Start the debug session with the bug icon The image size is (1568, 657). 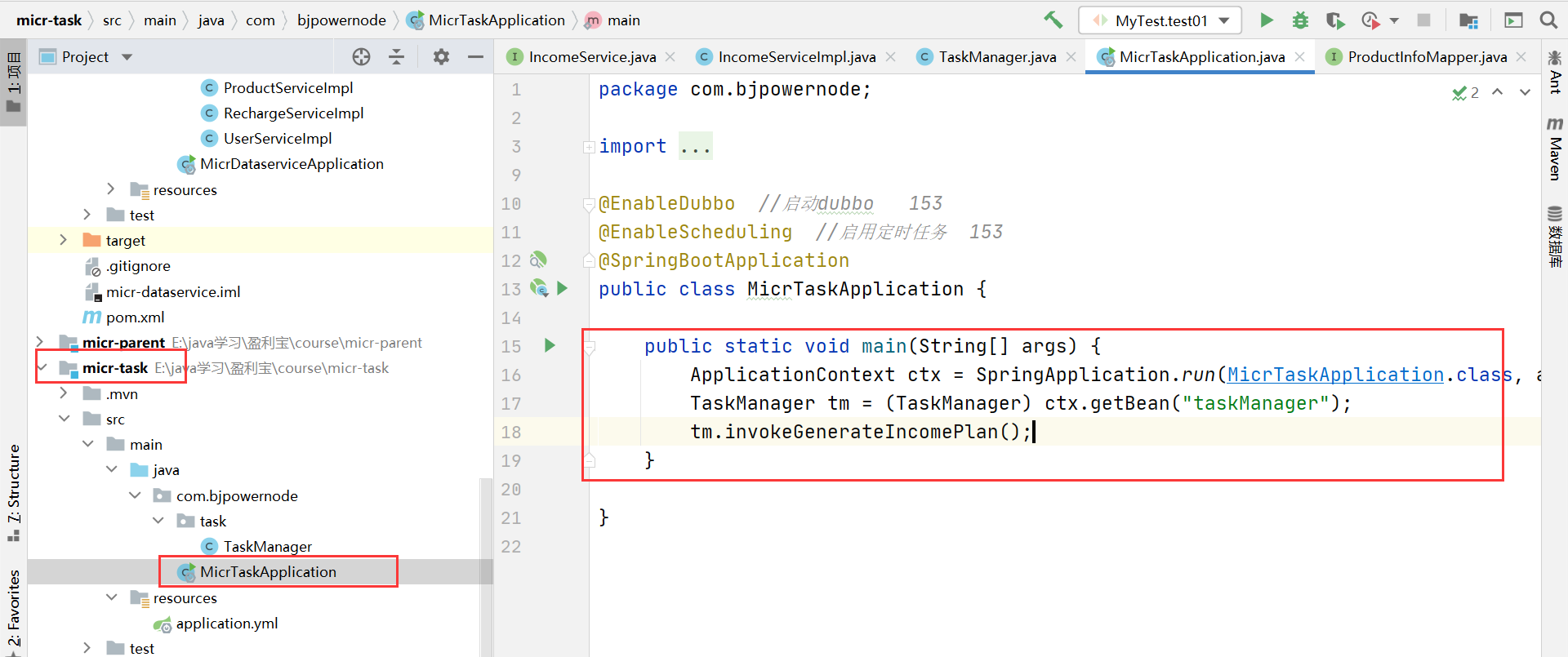1300,20
